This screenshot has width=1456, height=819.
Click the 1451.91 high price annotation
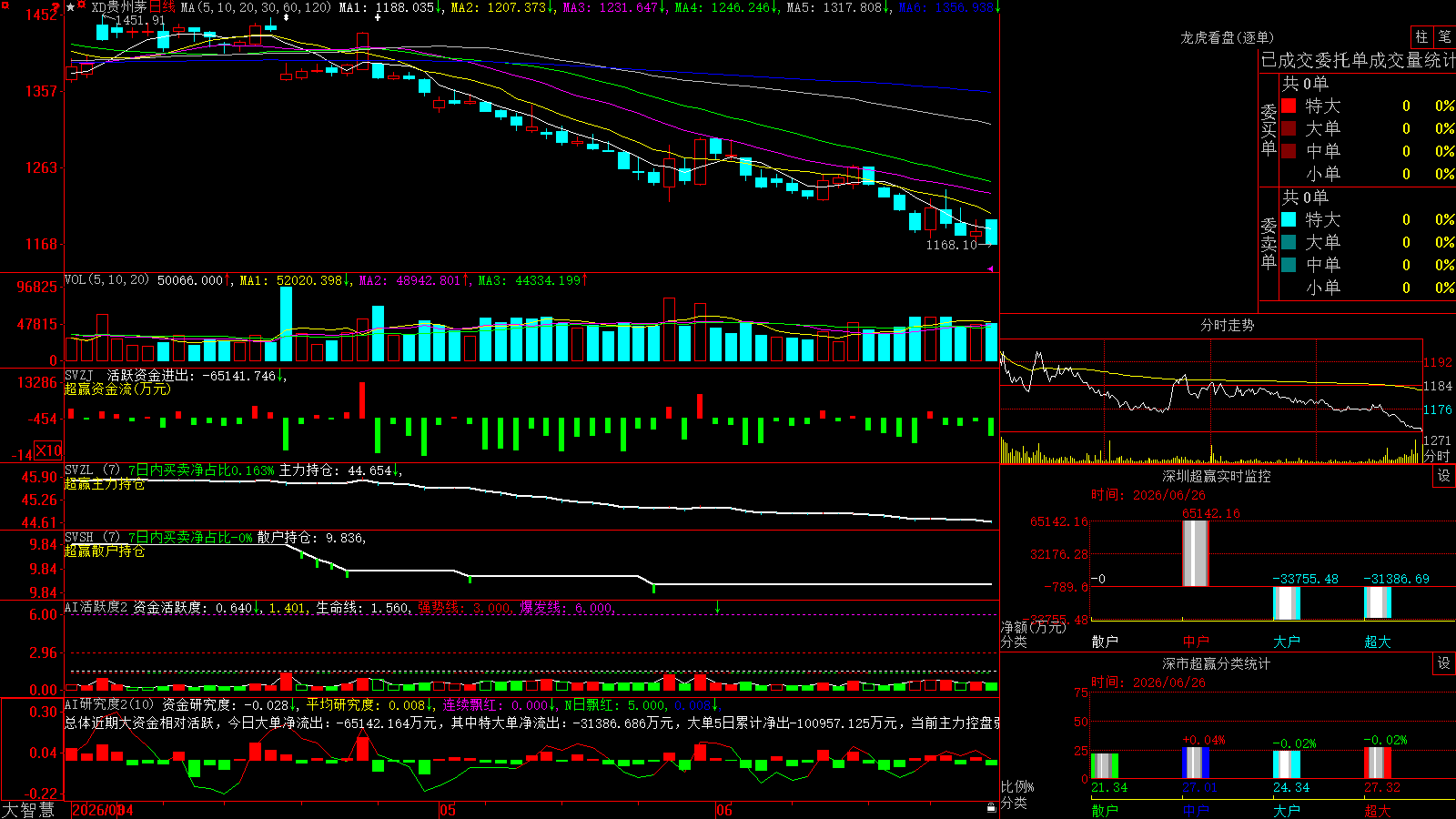click(x=140, y=20)
